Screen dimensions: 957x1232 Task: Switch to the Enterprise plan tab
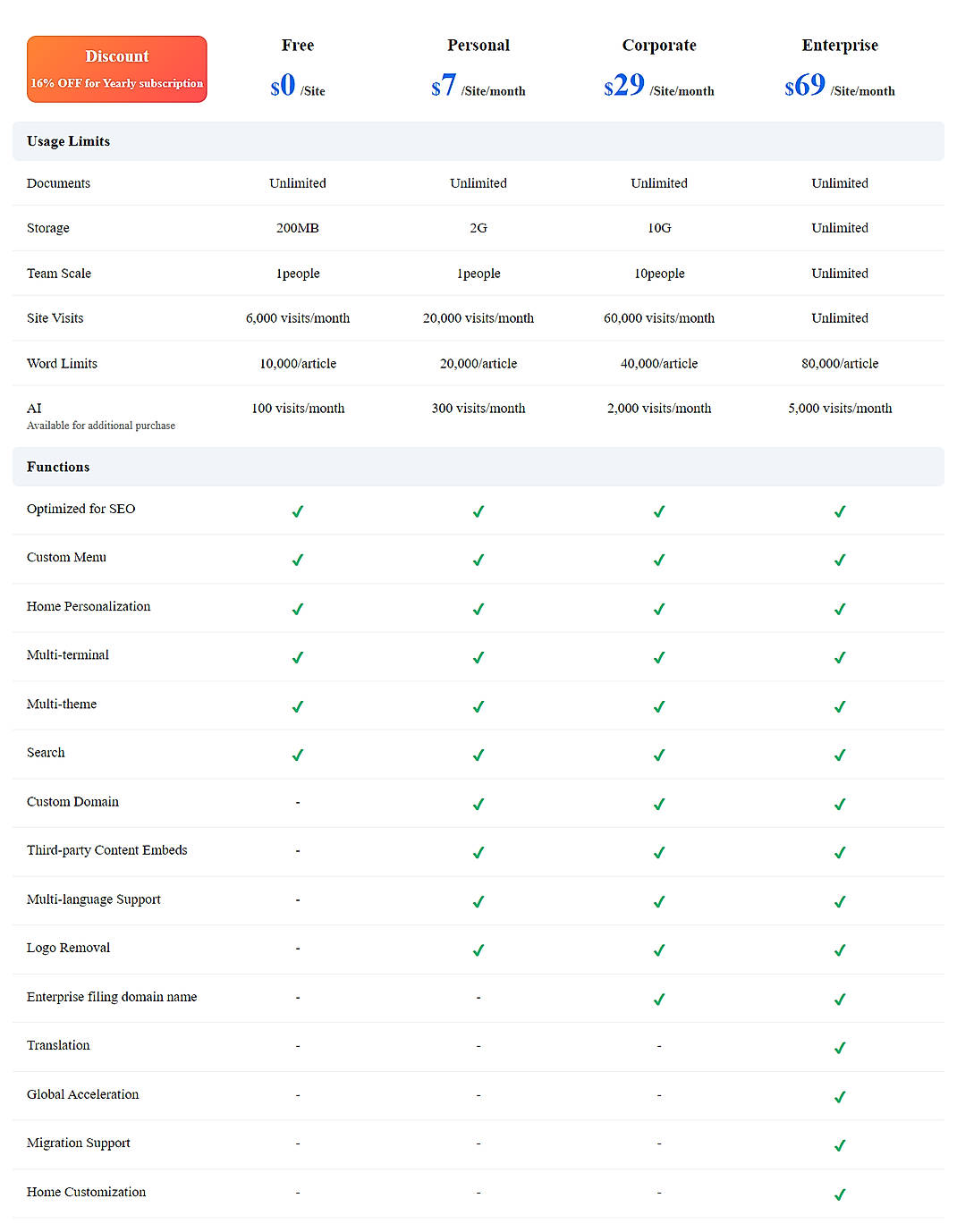click(839, 45)
